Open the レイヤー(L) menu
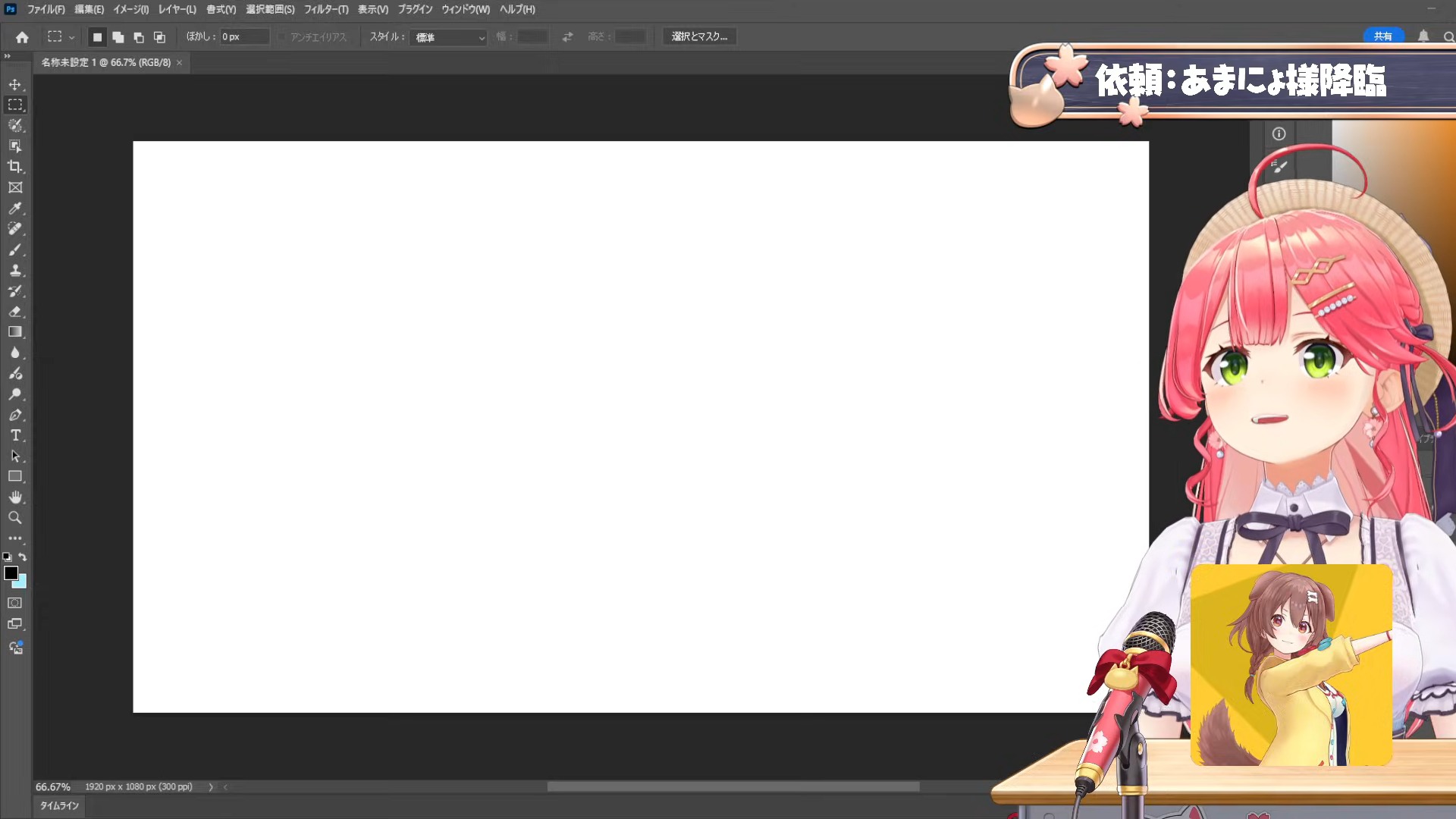The width and height of the screenshot is (1456, 819). pyautogui.click(x=177, y=10)
